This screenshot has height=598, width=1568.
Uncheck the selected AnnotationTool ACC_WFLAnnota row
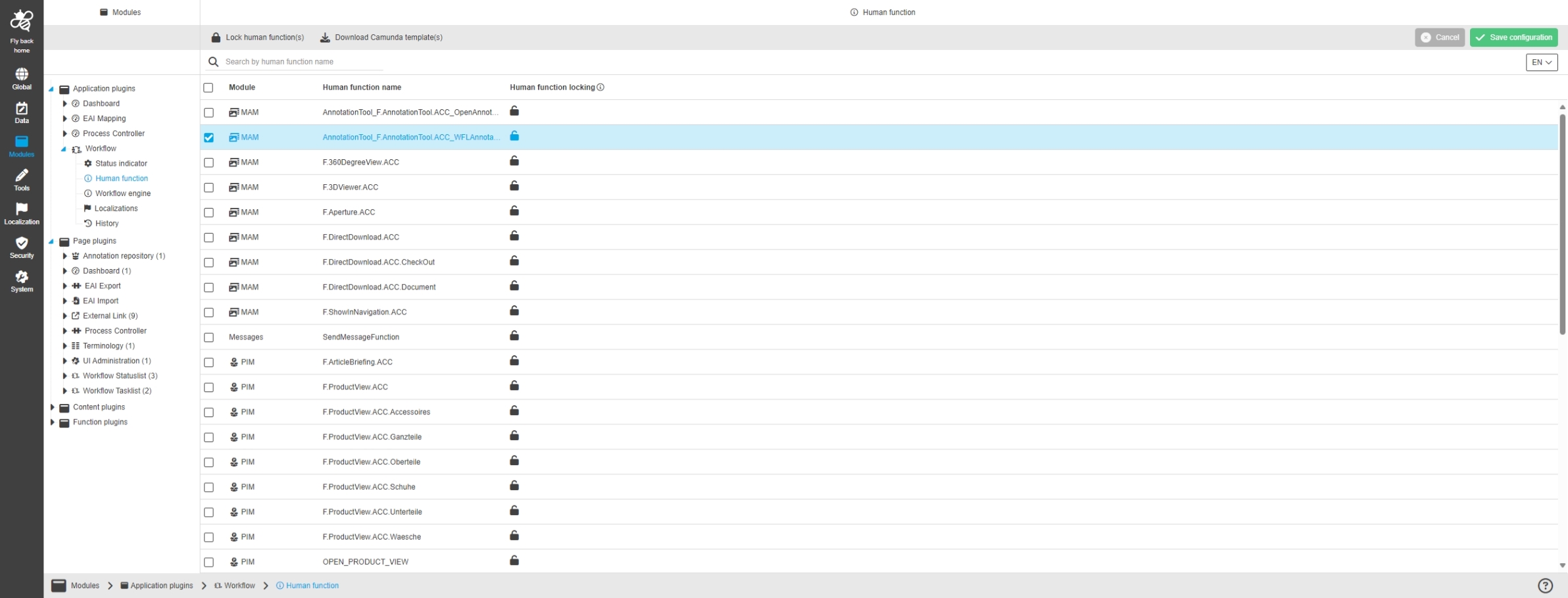tap(208, 137)
